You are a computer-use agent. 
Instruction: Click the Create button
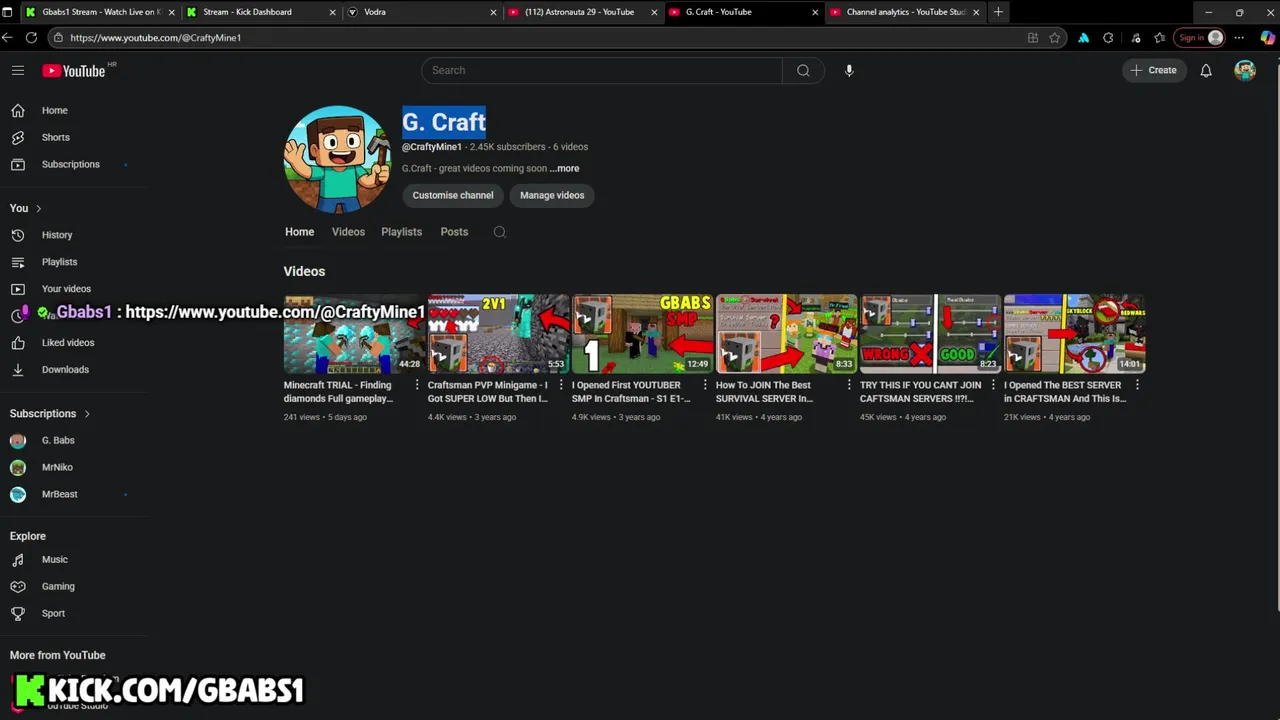pyautogui.click(x=1153, y=70)
